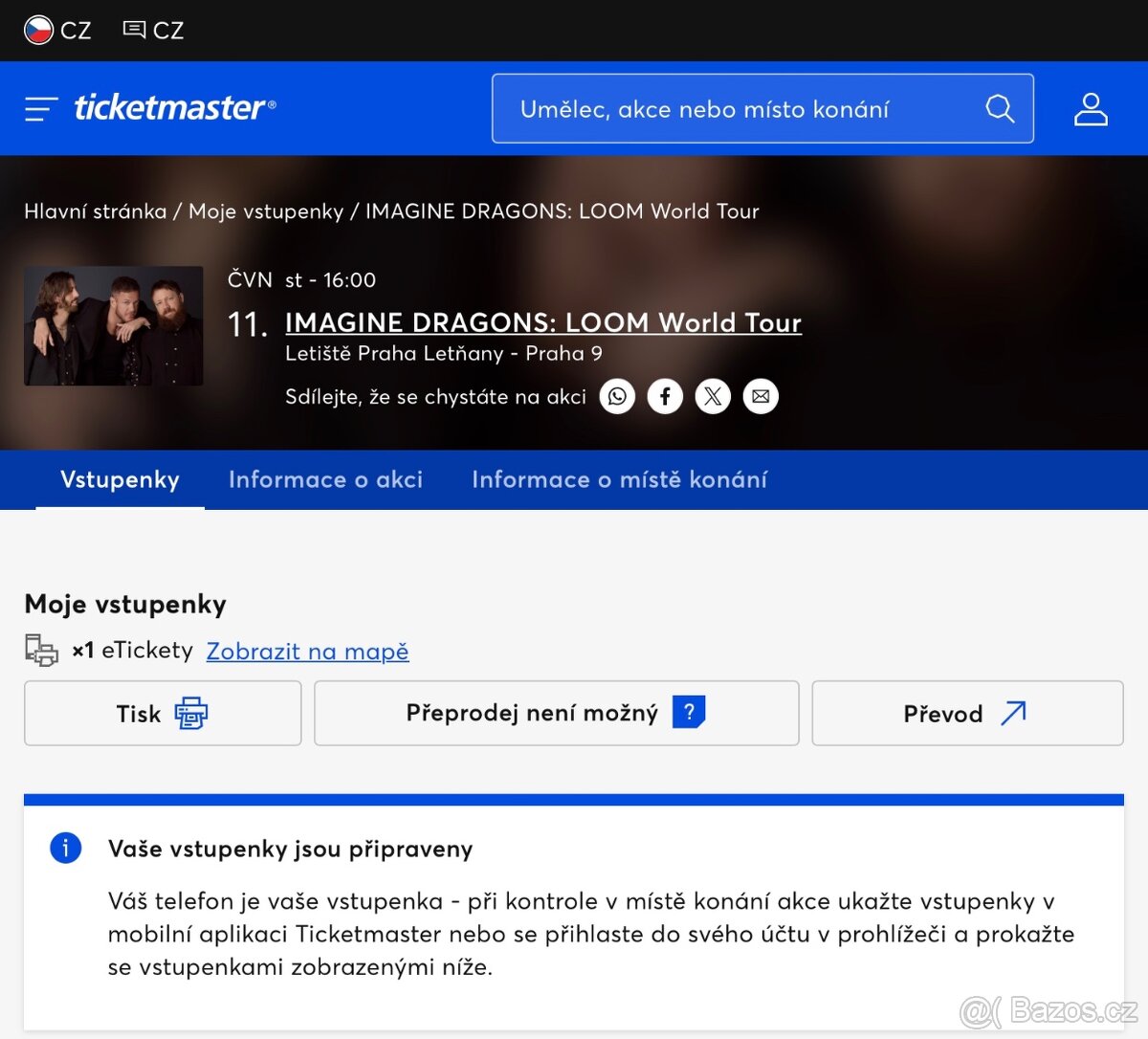Screen dimensions: 1148x1039
Task: Click the Vaše vstupenky jsou připraveny heading
Action: coord(291,849)
